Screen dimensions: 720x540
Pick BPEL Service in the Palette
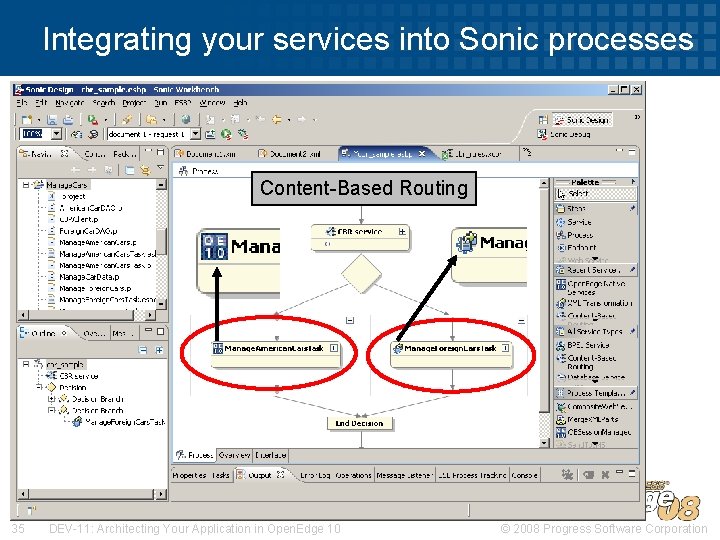pyautogui.click(x=583, y=345)
